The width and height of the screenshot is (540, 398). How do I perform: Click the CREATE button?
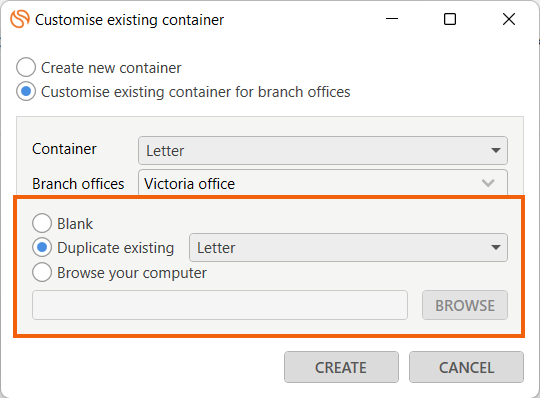tap(341, 367)
